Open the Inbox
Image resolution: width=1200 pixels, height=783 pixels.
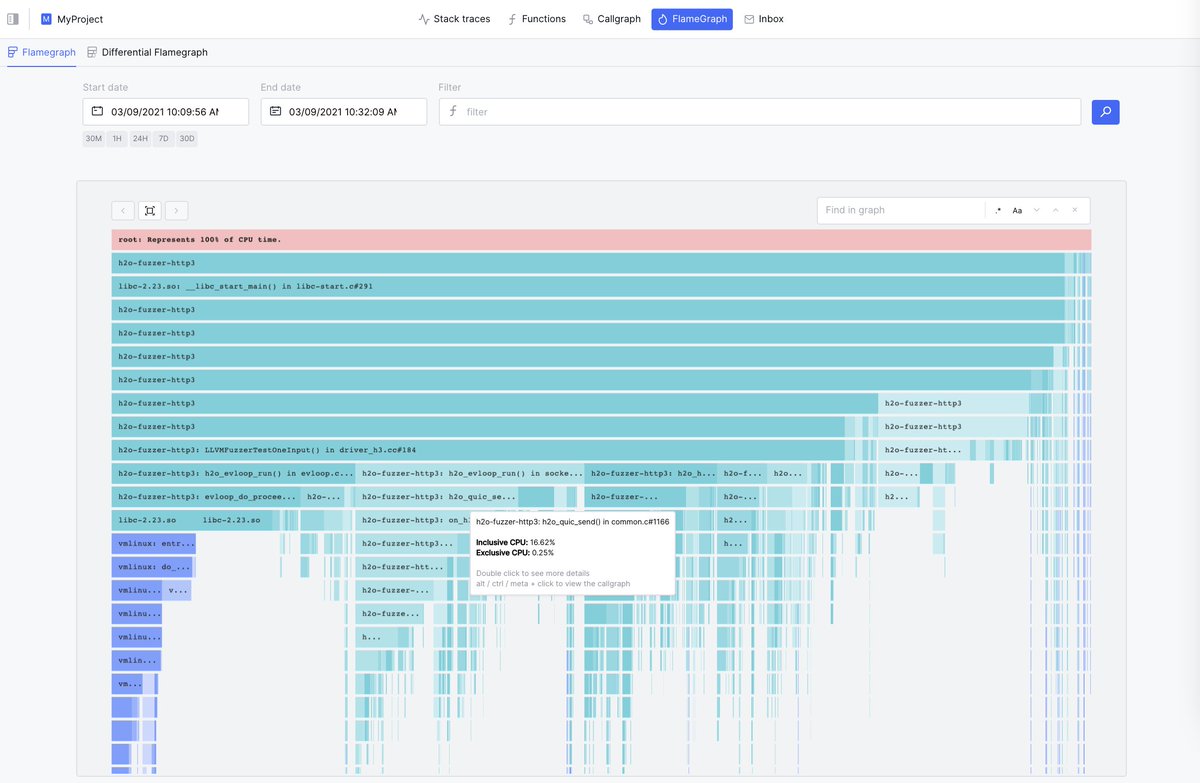coord(764,19)
